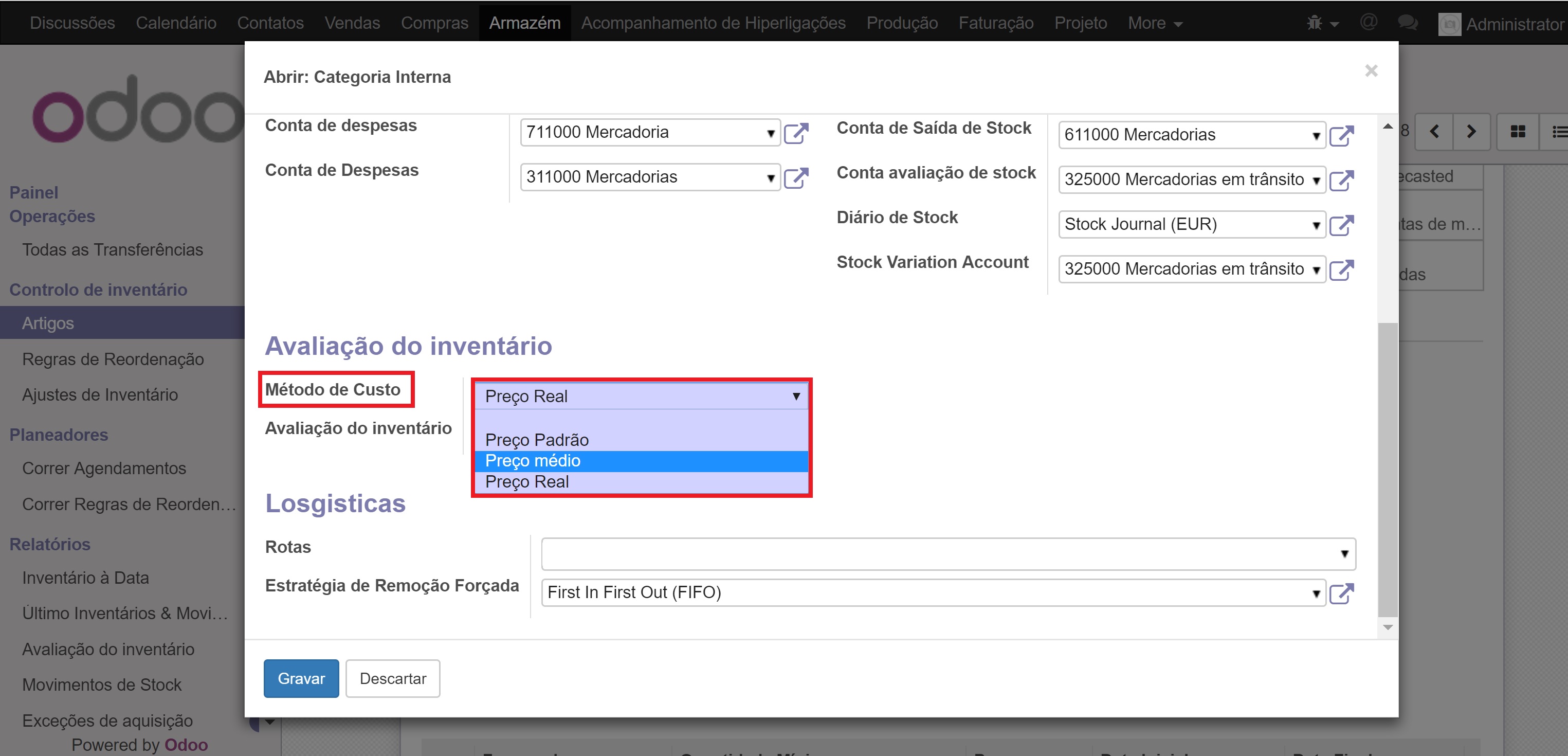
Task: Open the Vendas menu
Action: pyautogui.click(x=352, y=23)
